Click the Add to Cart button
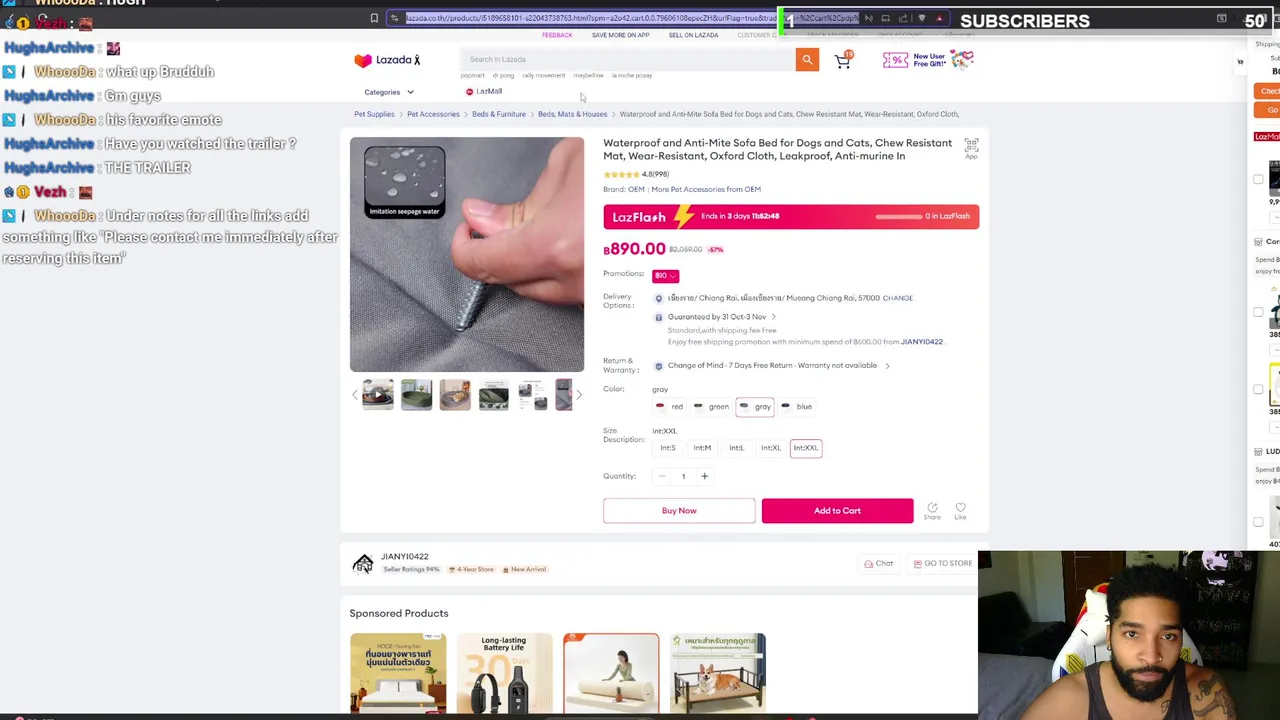This screenshot has width=1280, height=720. coord(837,511)
